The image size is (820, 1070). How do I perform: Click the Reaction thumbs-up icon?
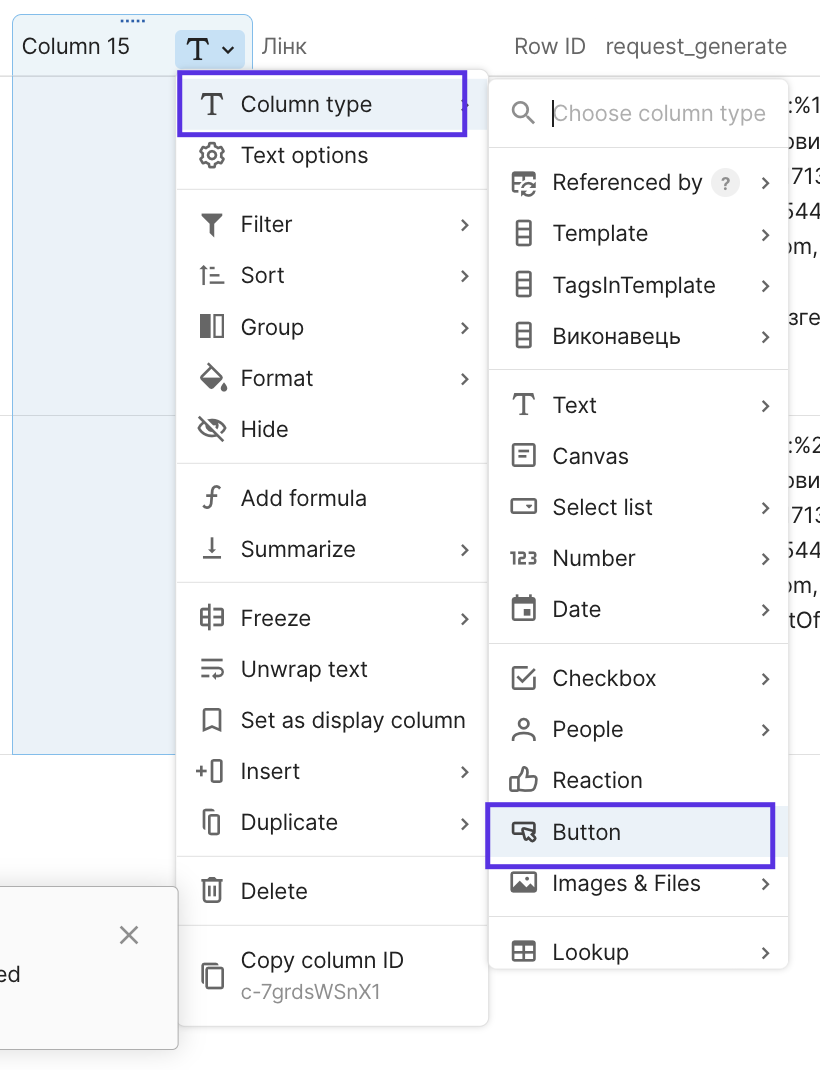[x=523, y=780]
